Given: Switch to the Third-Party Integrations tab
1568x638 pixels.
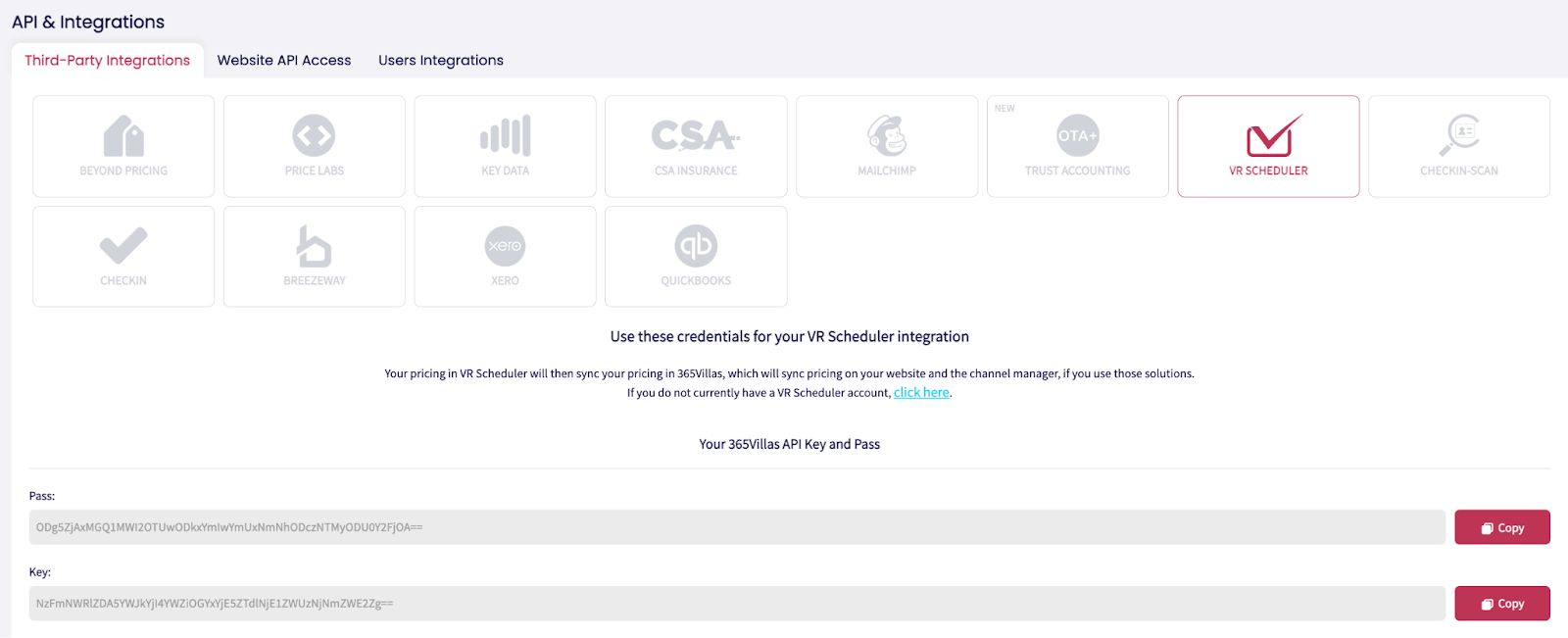Looking at the screenshot, I should point(108,61).
